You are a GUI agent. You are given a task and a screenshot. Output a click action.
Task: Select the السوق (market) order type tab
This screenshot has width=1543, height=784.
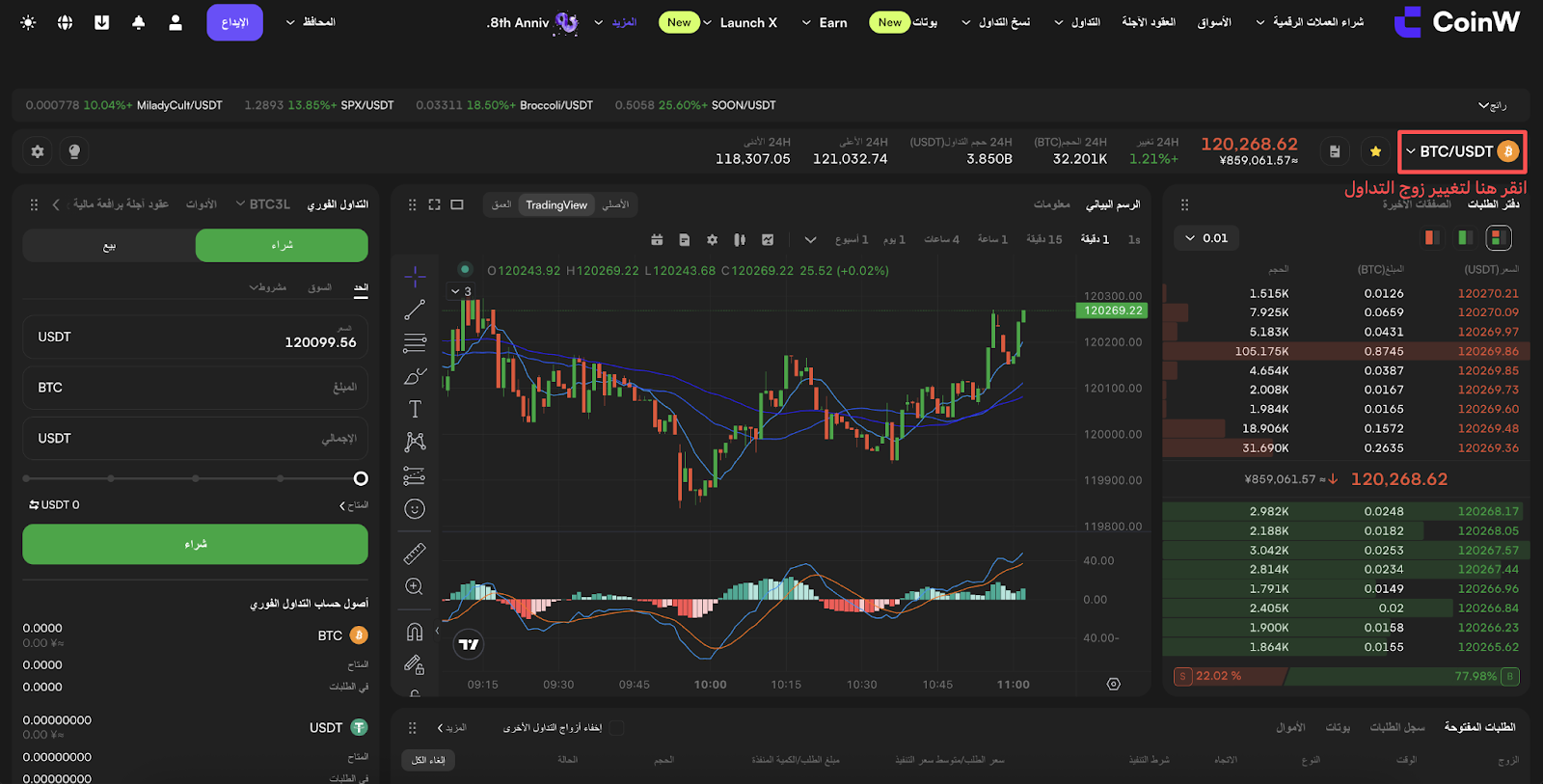point(320,287)
